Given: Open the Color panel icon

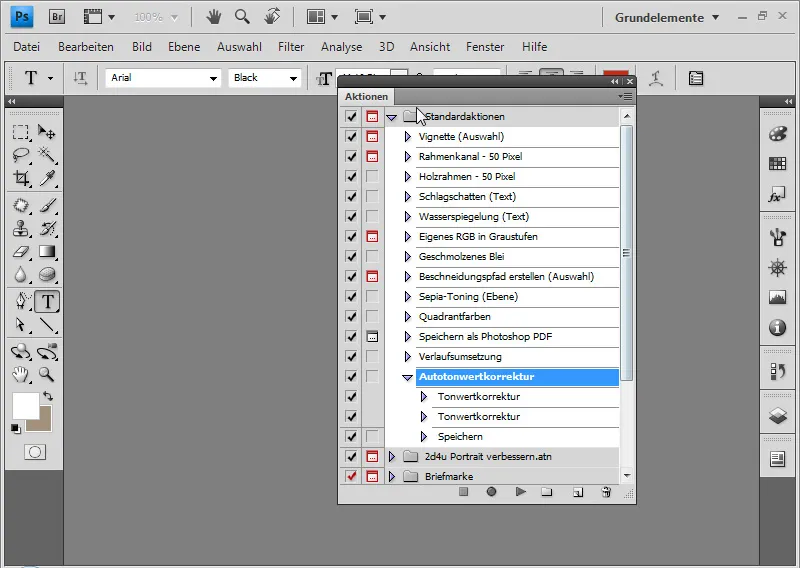Looking at the screenshot, I should 777,134.
